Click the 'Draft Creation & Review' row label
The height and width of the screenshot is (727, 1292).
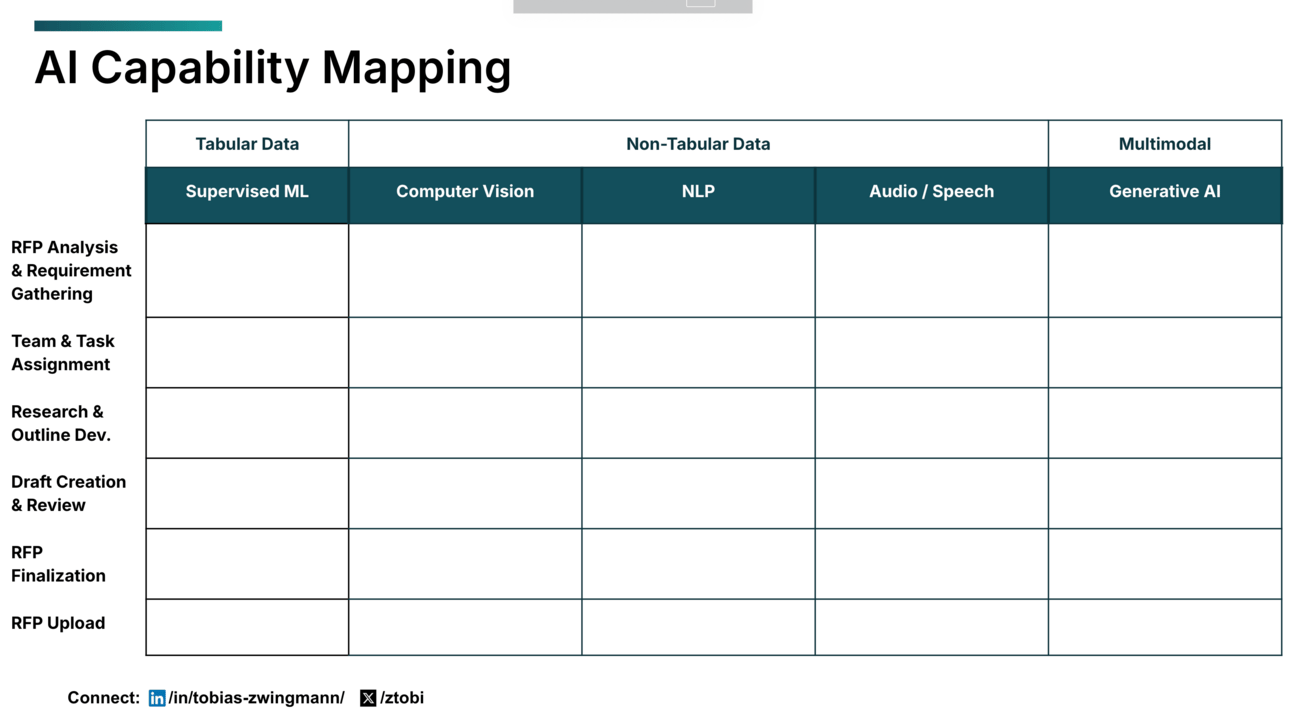(x=69, y=493)
